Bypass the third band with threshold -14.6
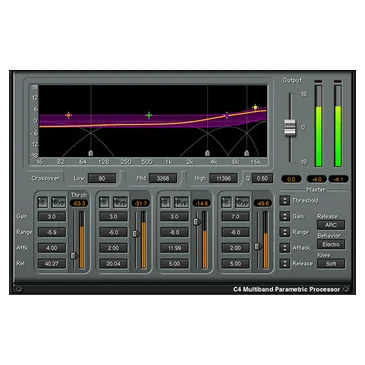365x365 pixels. pos(181,202)
